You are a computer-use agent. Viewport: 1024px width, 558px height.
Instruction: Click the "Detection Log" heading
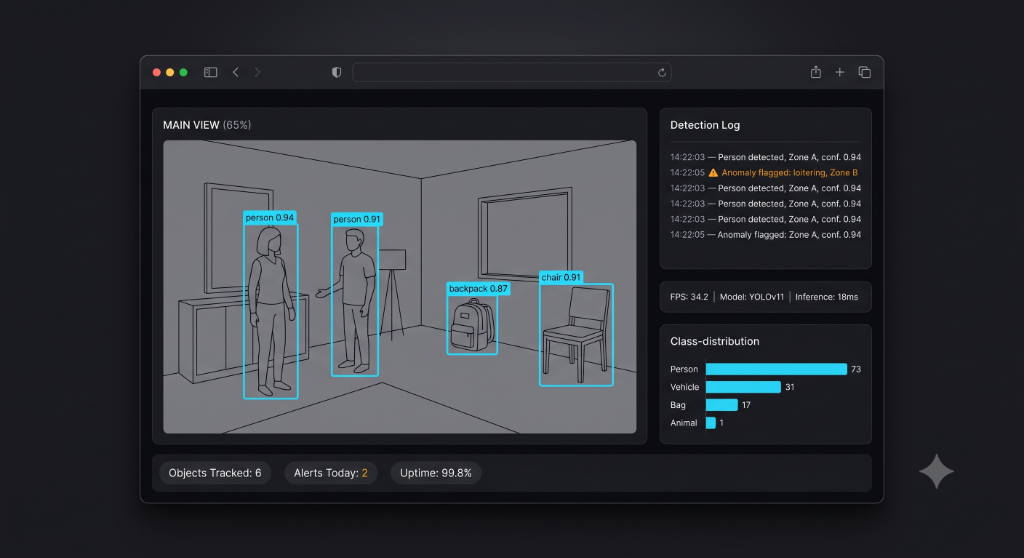coord(705,125)
